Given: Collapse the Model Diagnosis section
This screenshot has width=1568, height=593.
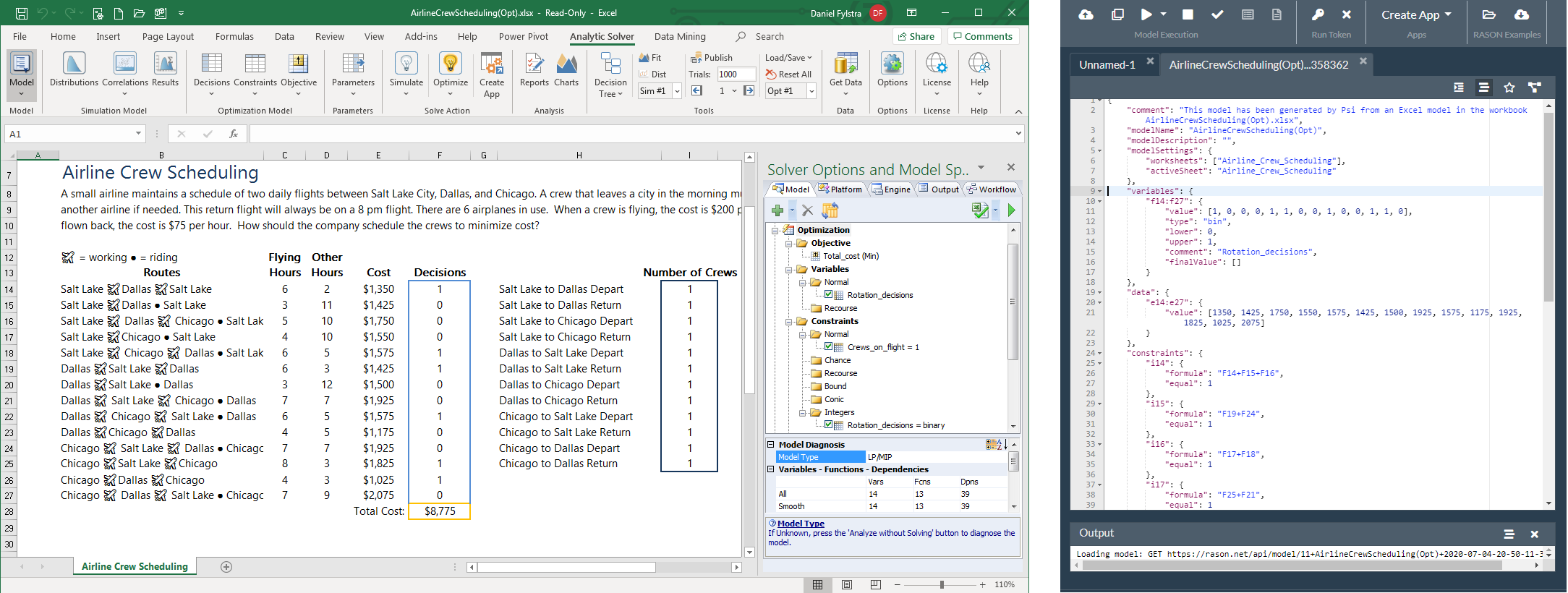Looking at the screenshot, I should click(771, 445).
